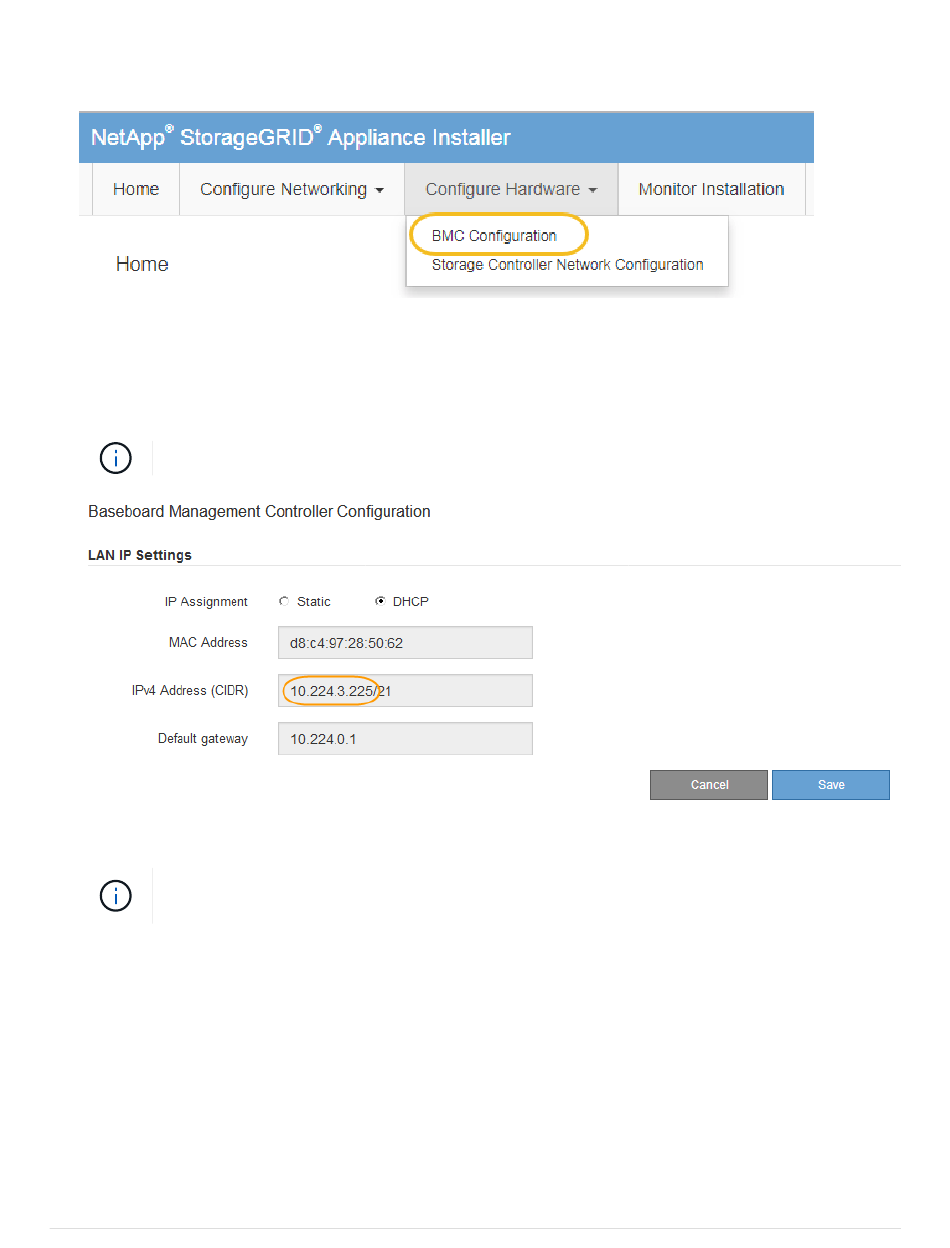Click the NetApp StorageGRID Appliance Installer title
The image size is (950, 1248).
coord(301,138)
